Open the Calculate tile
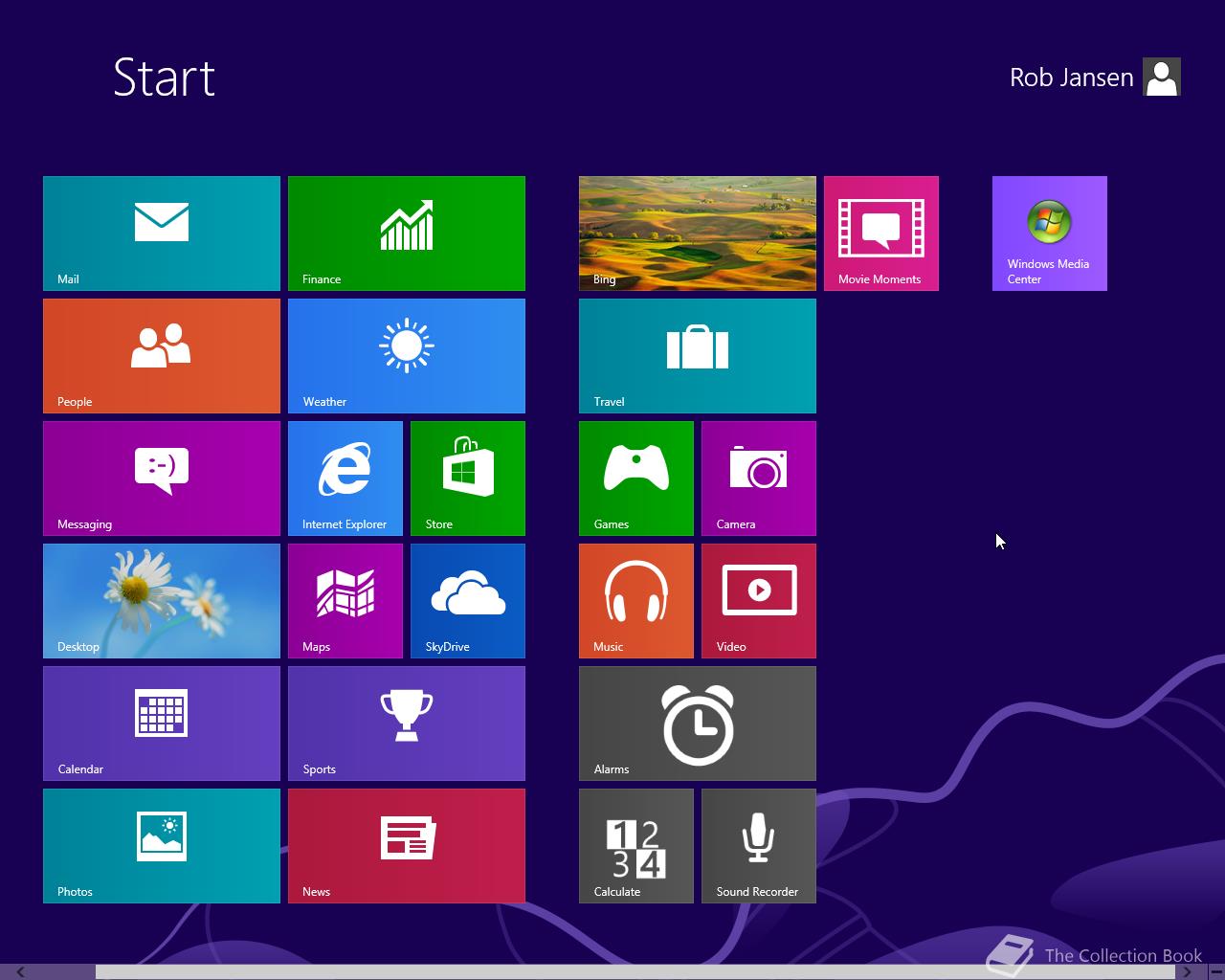 click(636, 846)
